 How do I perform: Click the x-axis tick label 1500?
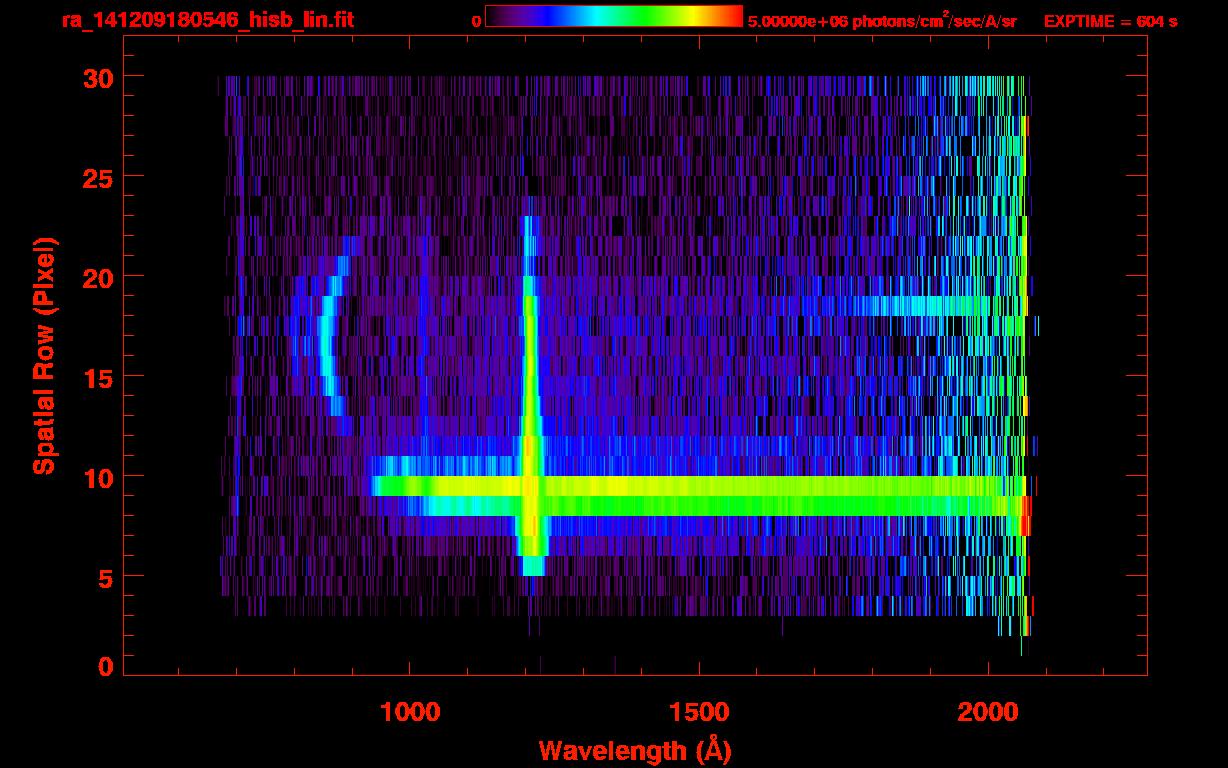(x=698, y=711)
